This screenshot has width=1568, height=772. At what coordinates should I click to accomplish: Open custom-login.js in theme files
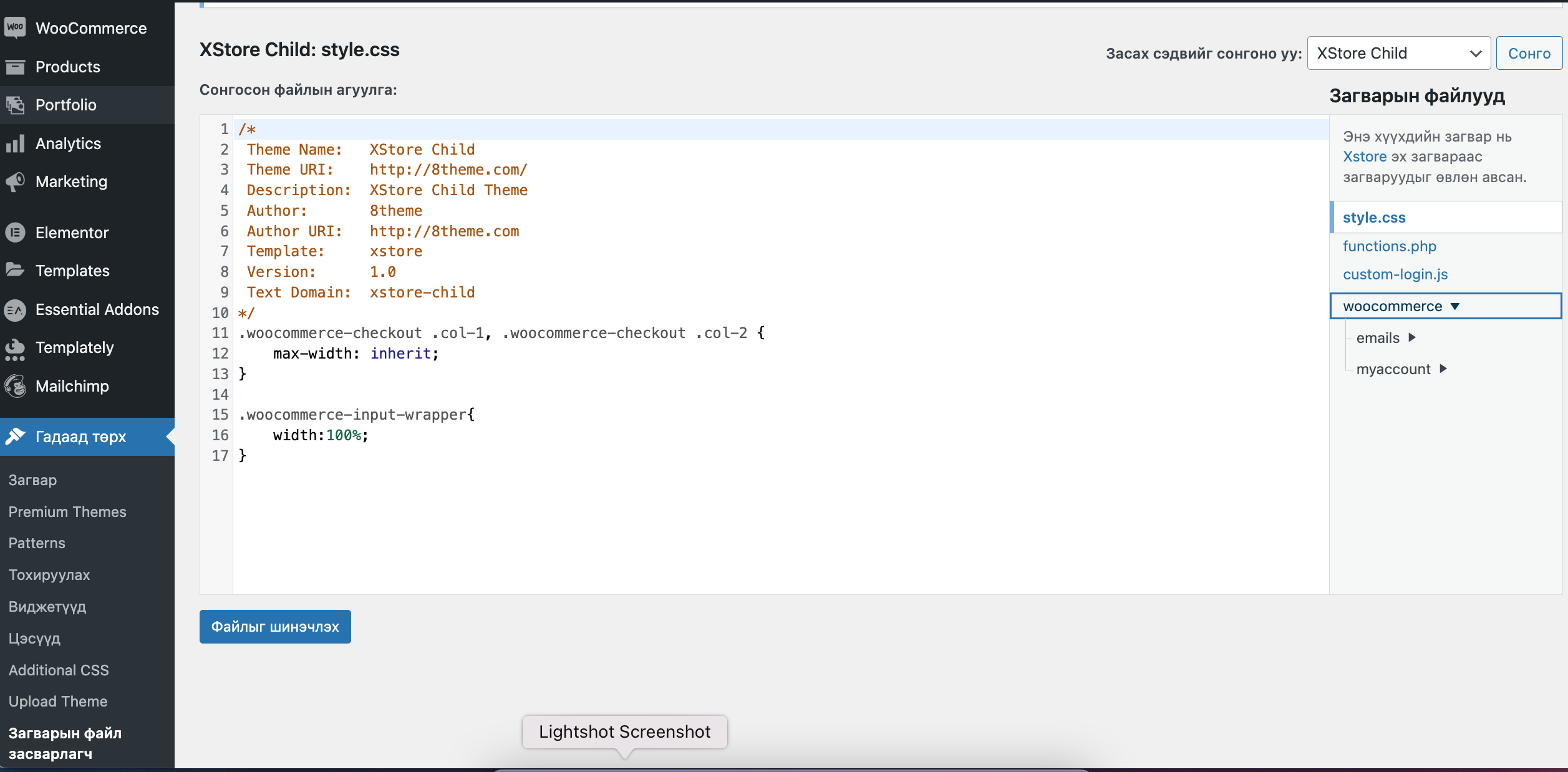point(1395,274)
